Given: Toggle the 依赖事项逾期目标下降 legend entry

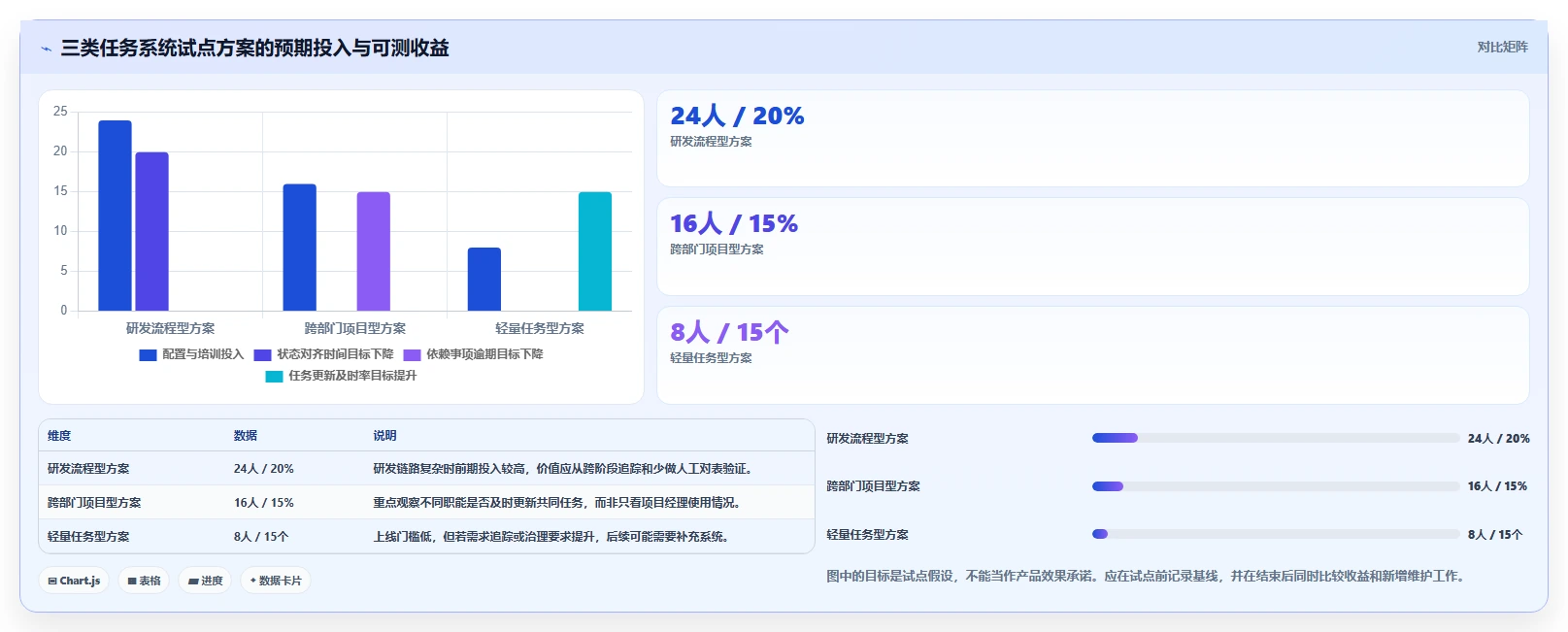Looking at the screenshot, I should (x=473, y=354).
